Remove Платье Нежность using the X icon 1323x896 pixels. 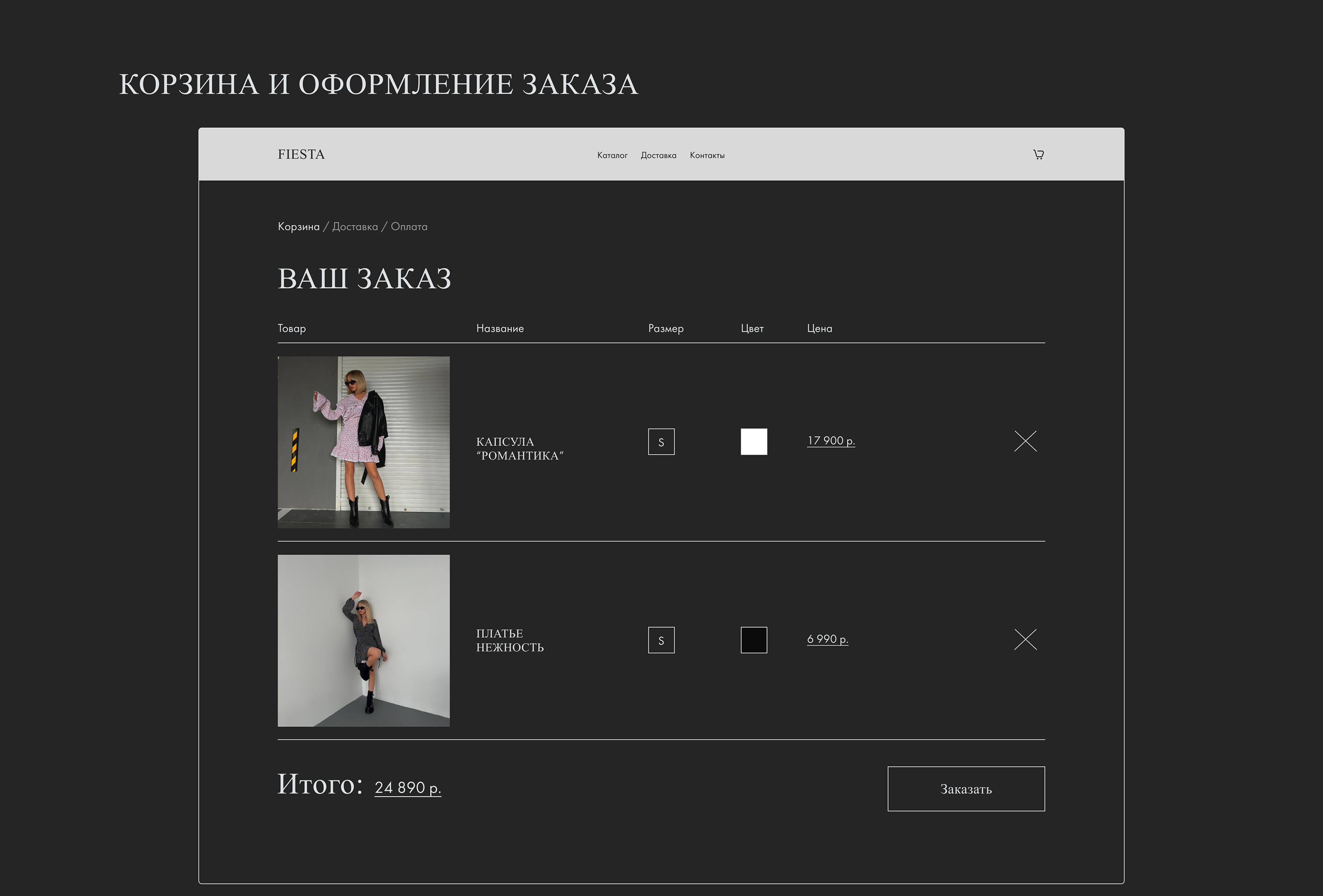click(1026, 640)
